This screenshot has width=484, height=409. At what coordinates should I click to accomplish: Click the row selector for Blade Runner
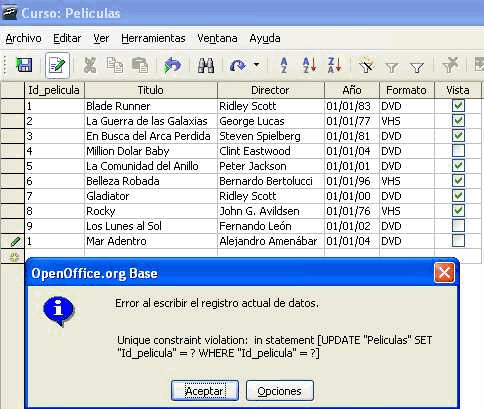coord(13,106)
